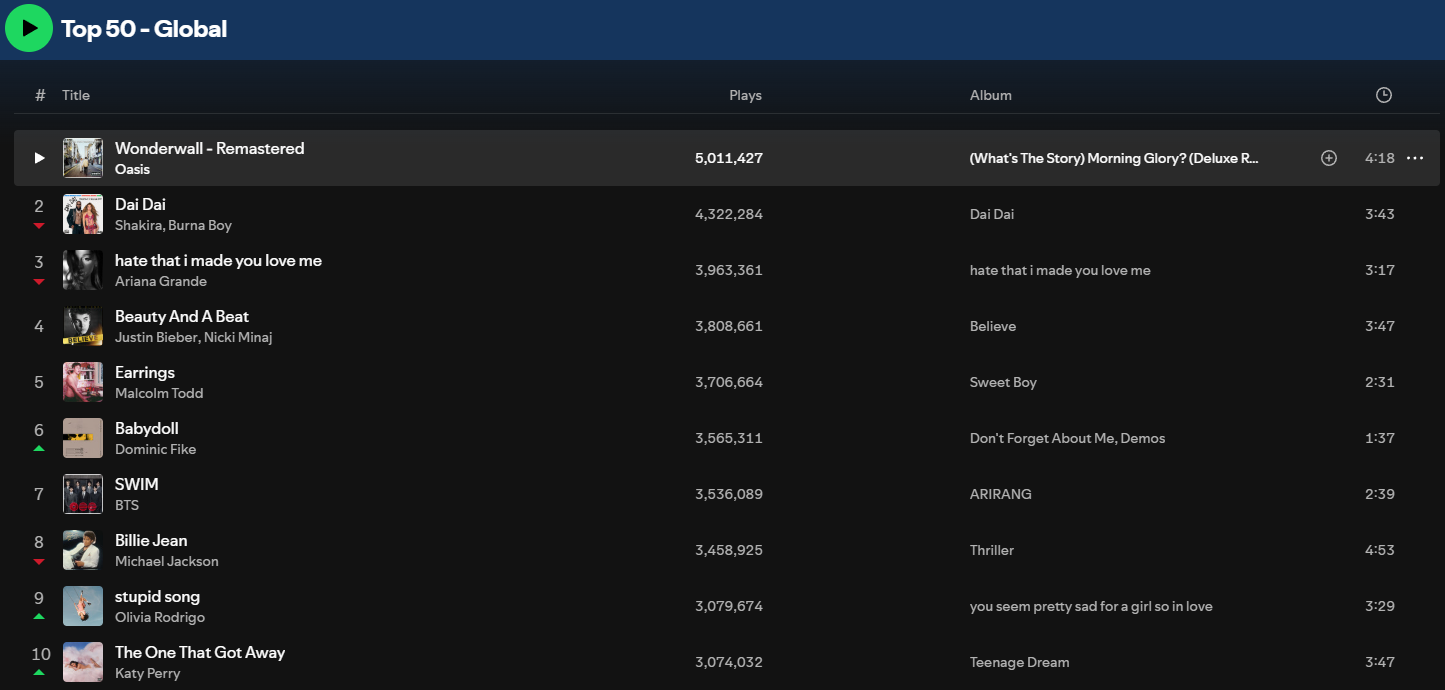This screenshot has height=690, width=1445.
Task: Select The One That Got Away title
Action: coord(200,652)
